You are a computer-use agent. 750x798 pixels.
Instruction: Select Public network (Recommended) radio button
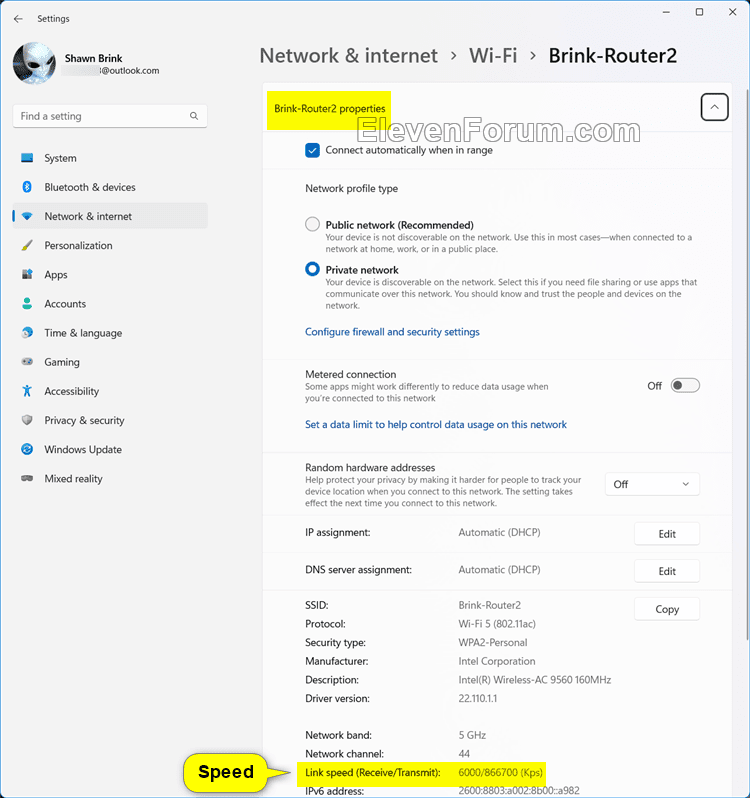click(312, 224)
